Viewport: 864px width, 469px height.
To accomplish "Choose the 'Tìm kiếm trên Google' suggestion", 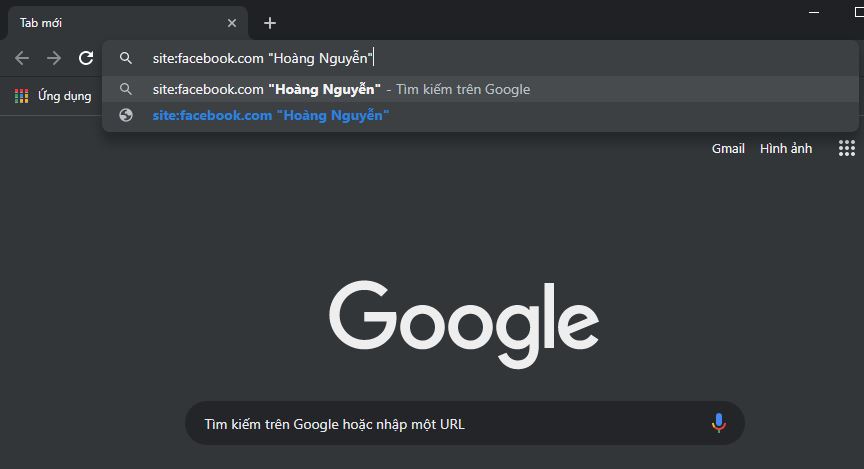I will (480, 89).
